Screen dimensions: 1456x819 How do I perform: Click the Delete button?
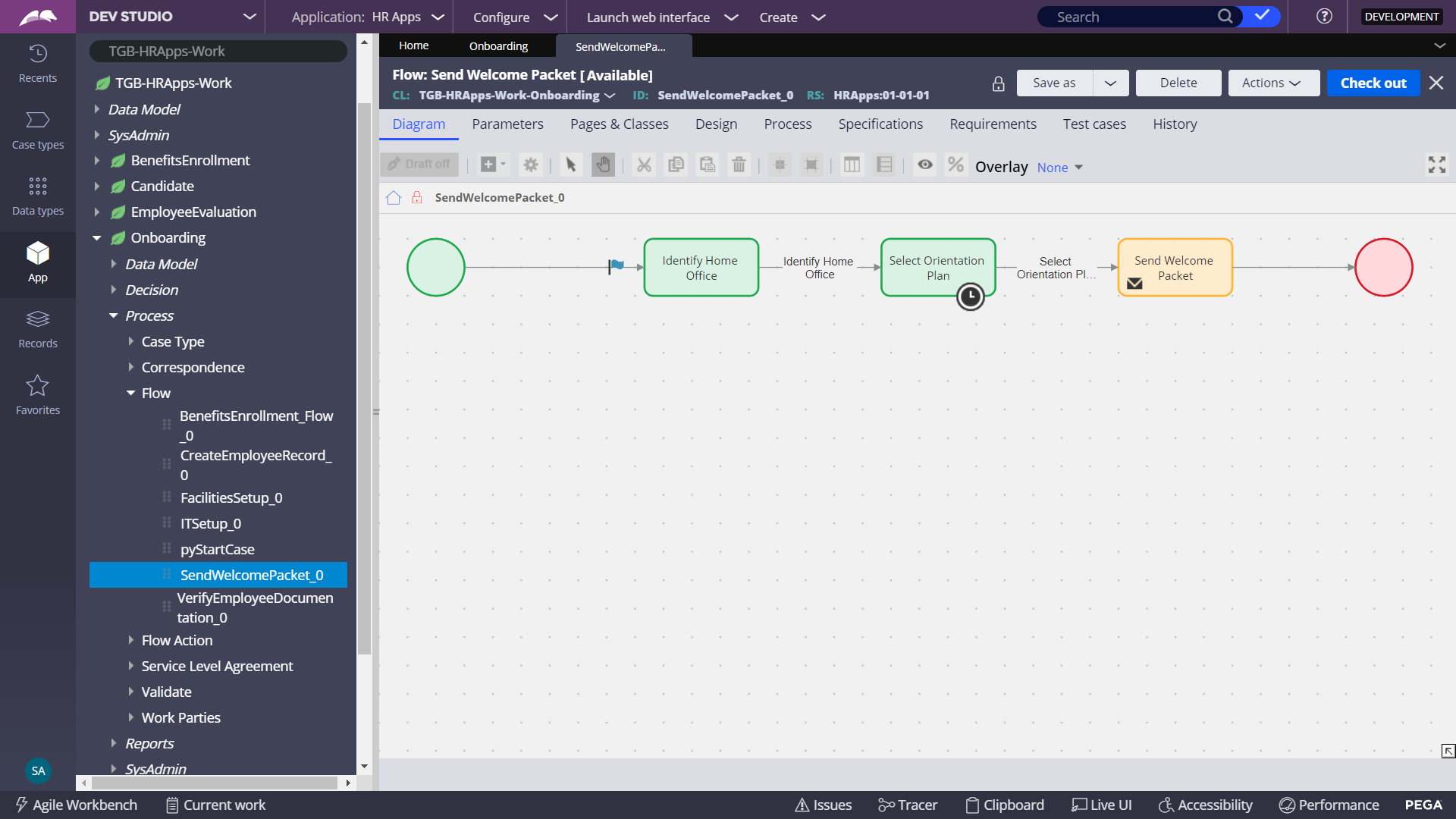1178,83
